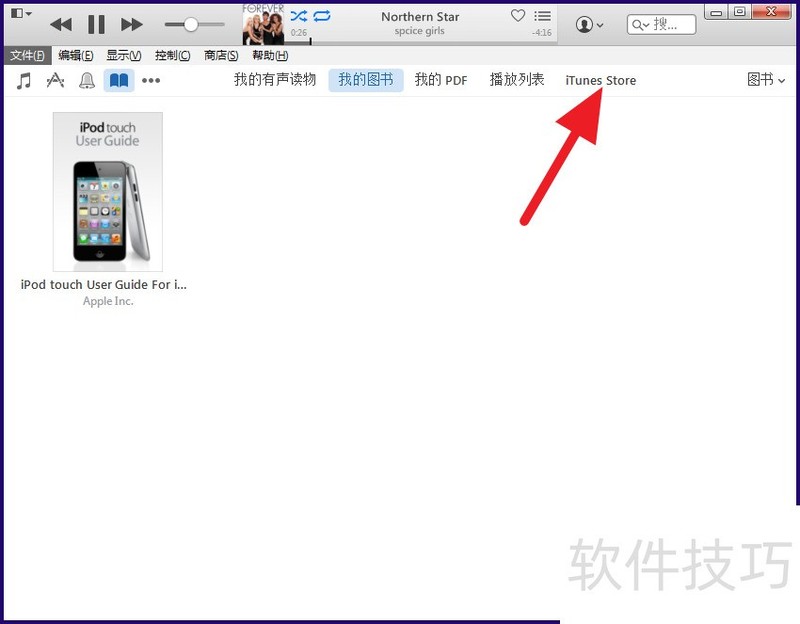800x624 pixels.
Task: Switch to the Apps library icon
Action: 55,80
